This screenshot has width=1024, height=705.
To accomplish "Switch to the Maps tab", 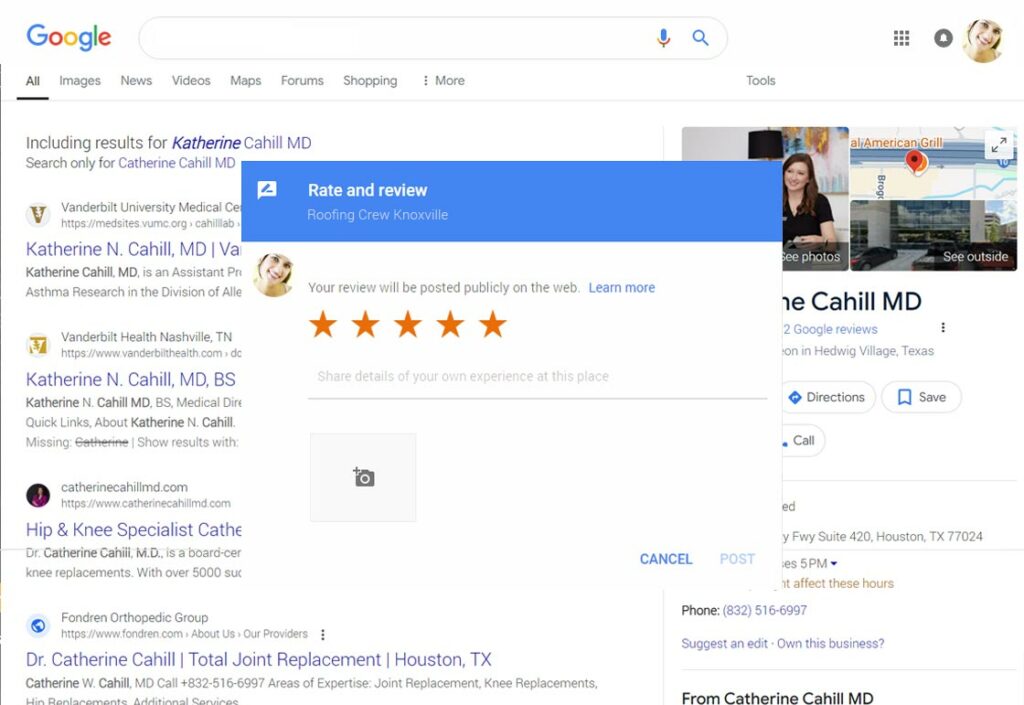I will (x=246, y=80).
